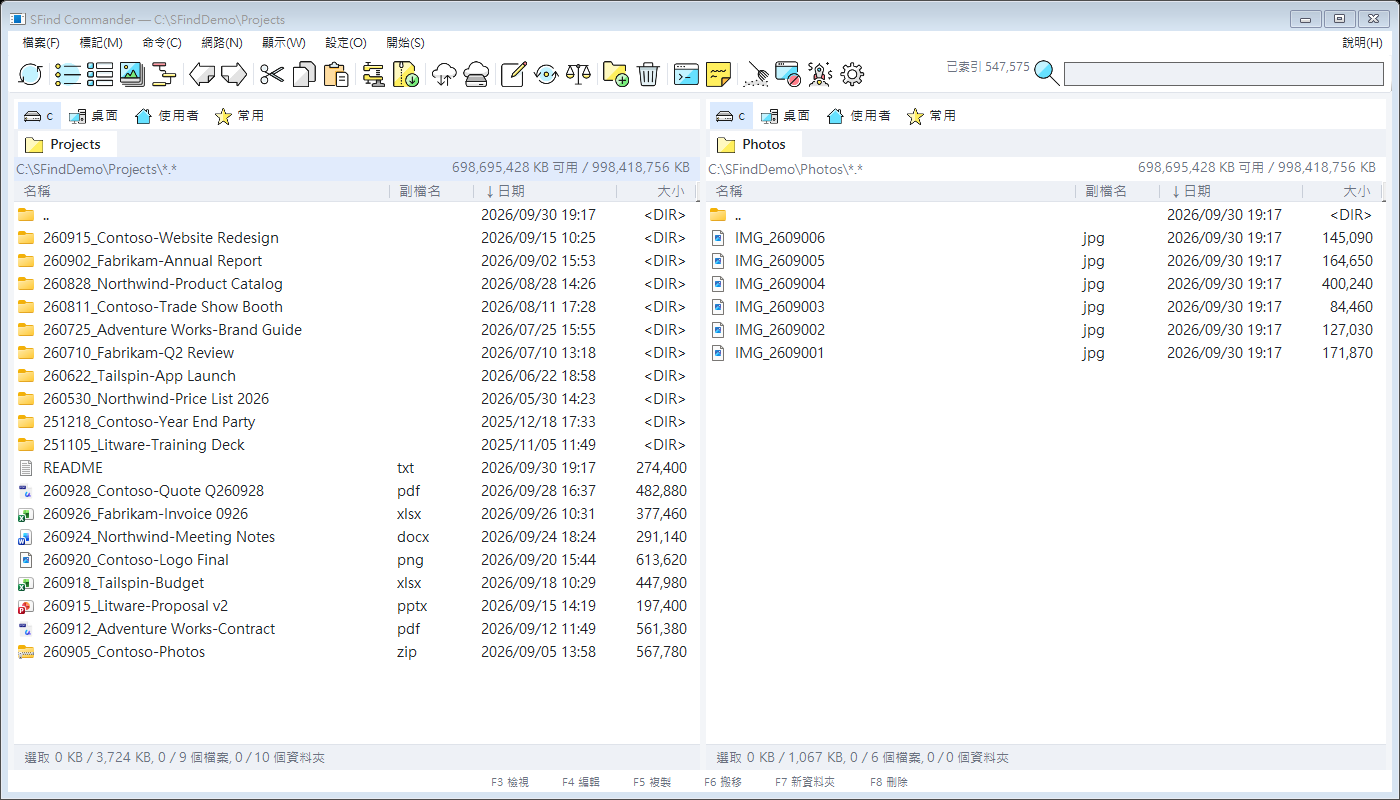Click F7 新資料夾 button
Image resolution: width=1400 pixels, height=800 pixels.
(x=805, y=782)
